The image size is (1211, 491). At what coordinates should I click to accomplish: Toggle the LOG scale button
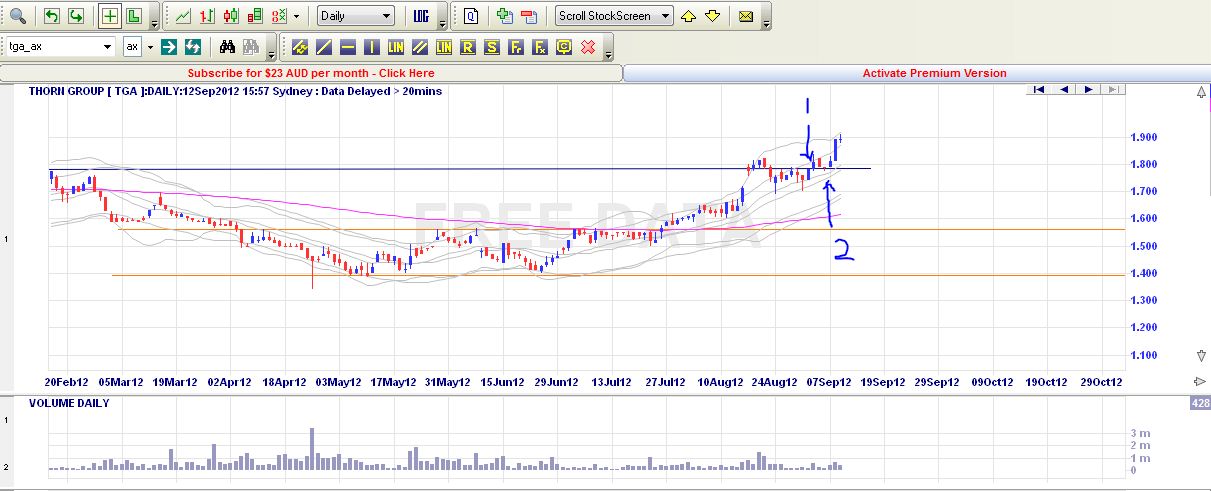[421, 16]
